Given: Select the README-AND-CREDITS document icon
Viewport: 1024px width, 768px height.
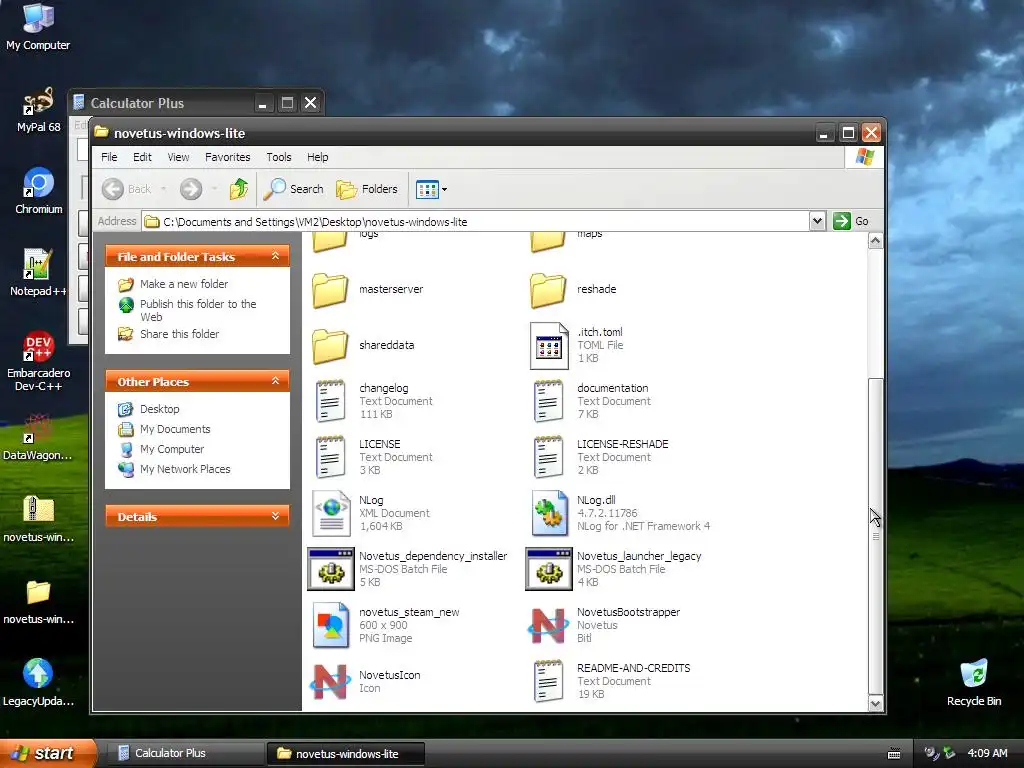Looking at the screenshot, I should (549, 681).
